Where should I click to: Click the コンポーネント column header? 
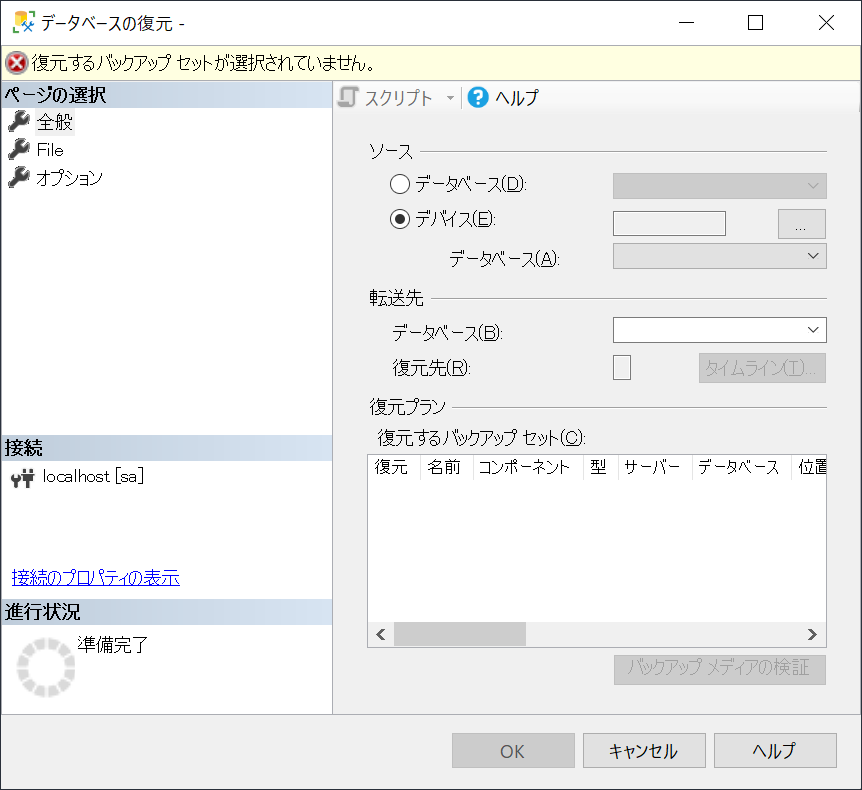pos(528,467)
